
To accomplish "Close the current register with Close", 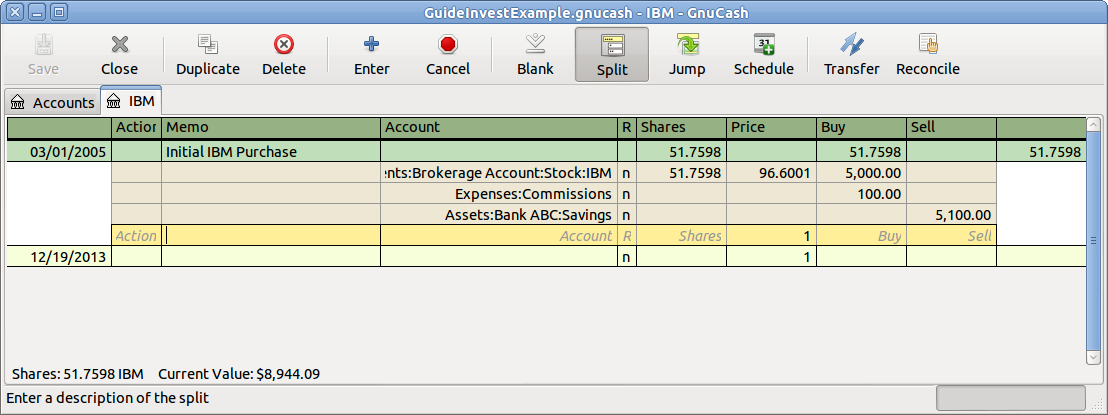I will click(119, 54).
